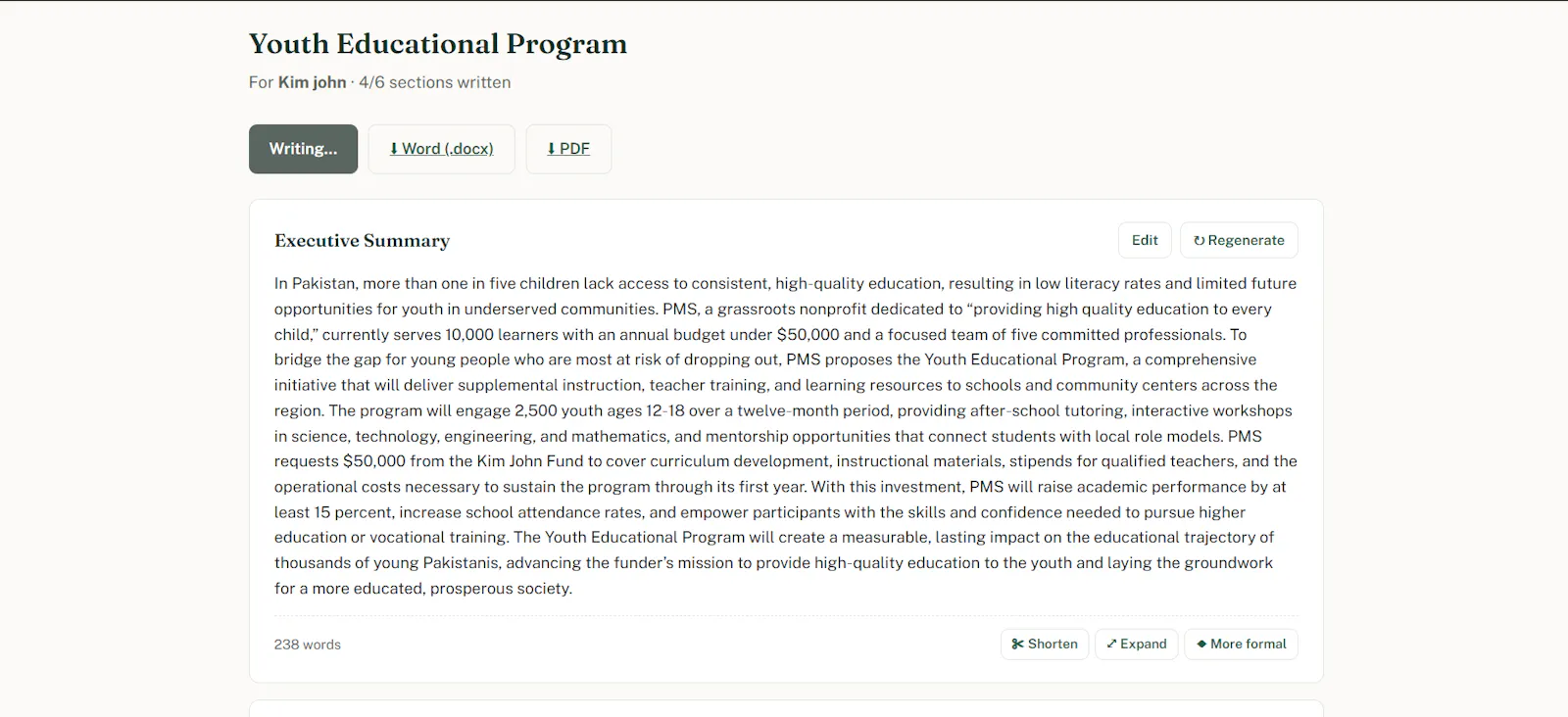Download the proposal as PDF
Viewport: 1568px width, 717px height.
tap(568, 149)
